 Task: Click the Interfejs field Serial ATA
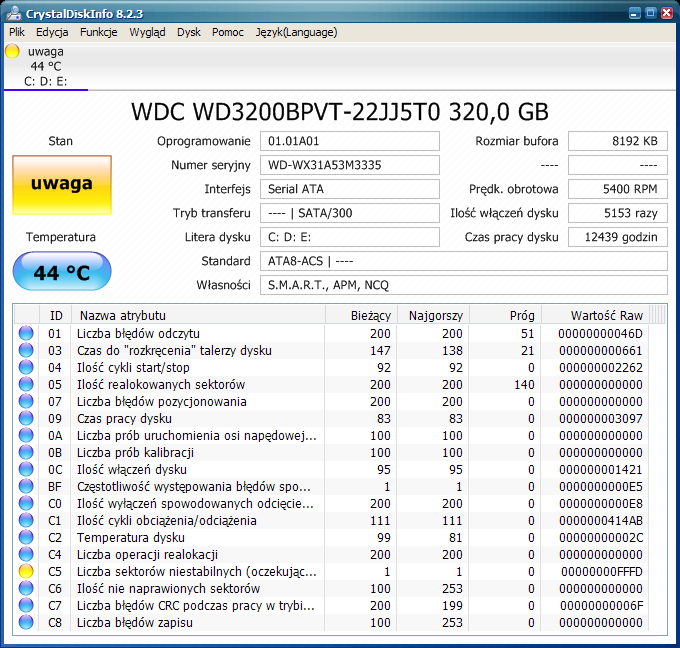tap(350, 189)
